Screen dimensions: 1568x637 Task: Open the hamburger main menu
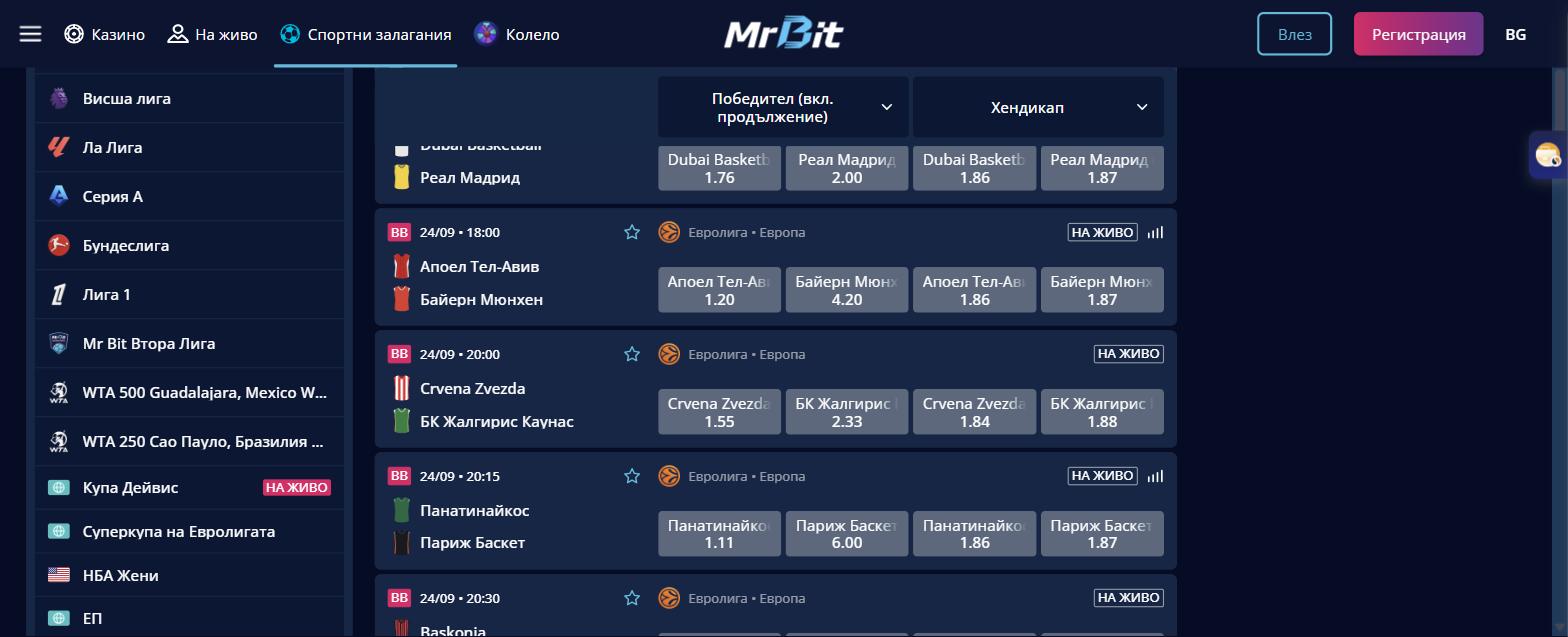click(30, 34)
